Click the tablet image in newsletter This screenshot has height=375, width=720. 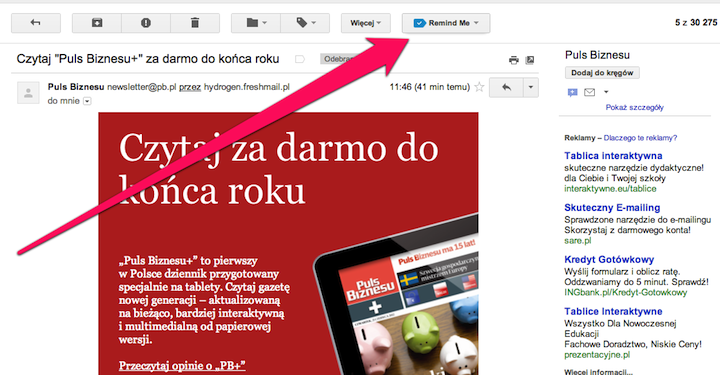tap(396, 294)
